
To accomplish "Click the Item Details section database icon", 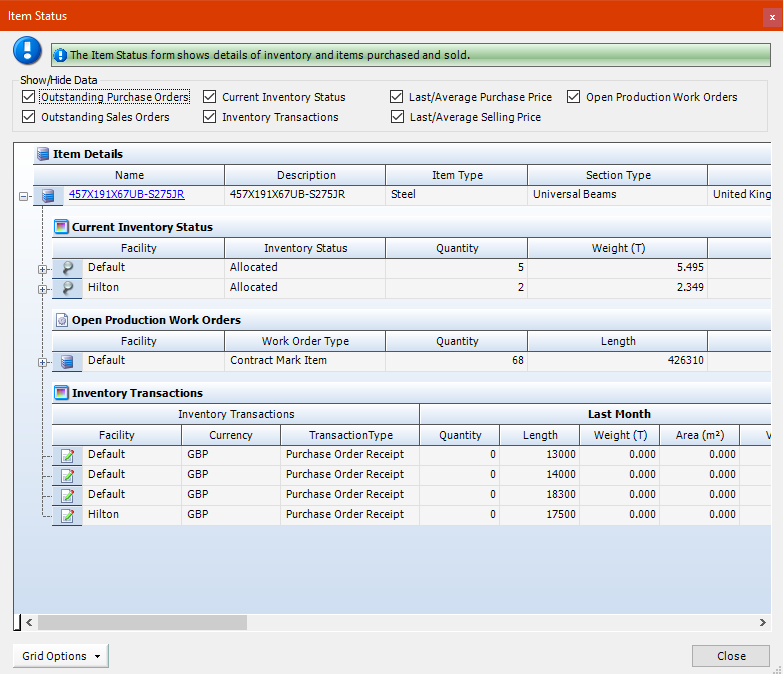I will point(42,154).
